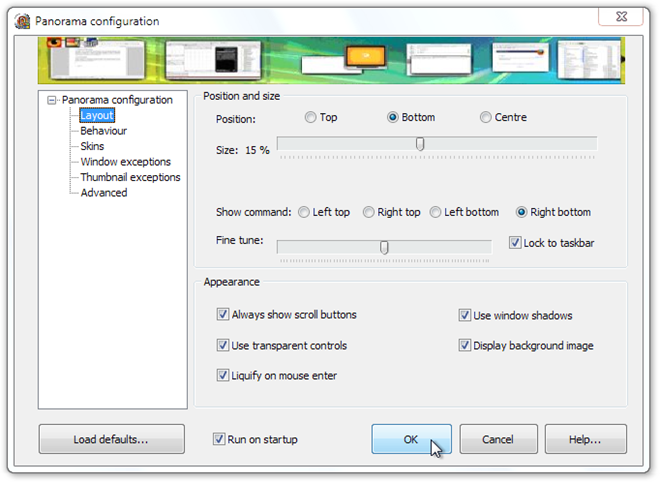
Task: Click the first document thumbnail in banner
Action: (98, 60)
